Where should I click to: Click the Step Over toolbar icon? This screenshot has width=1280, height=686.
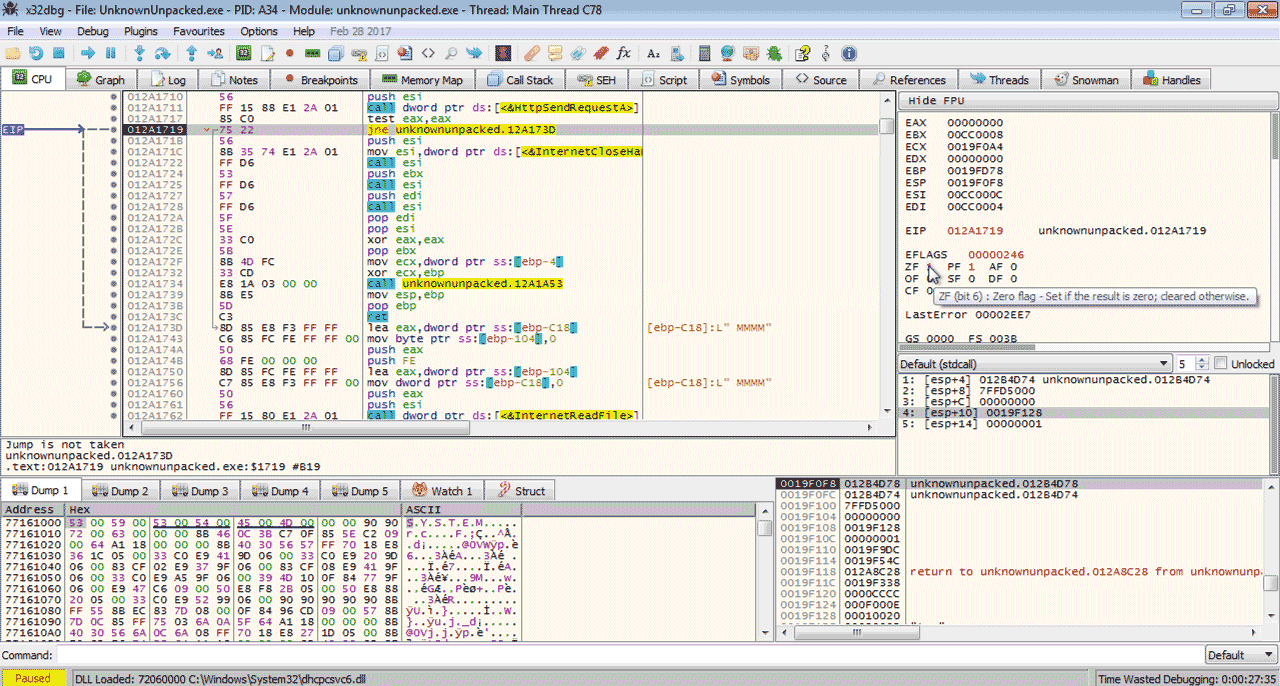click(x=163, y=53)
